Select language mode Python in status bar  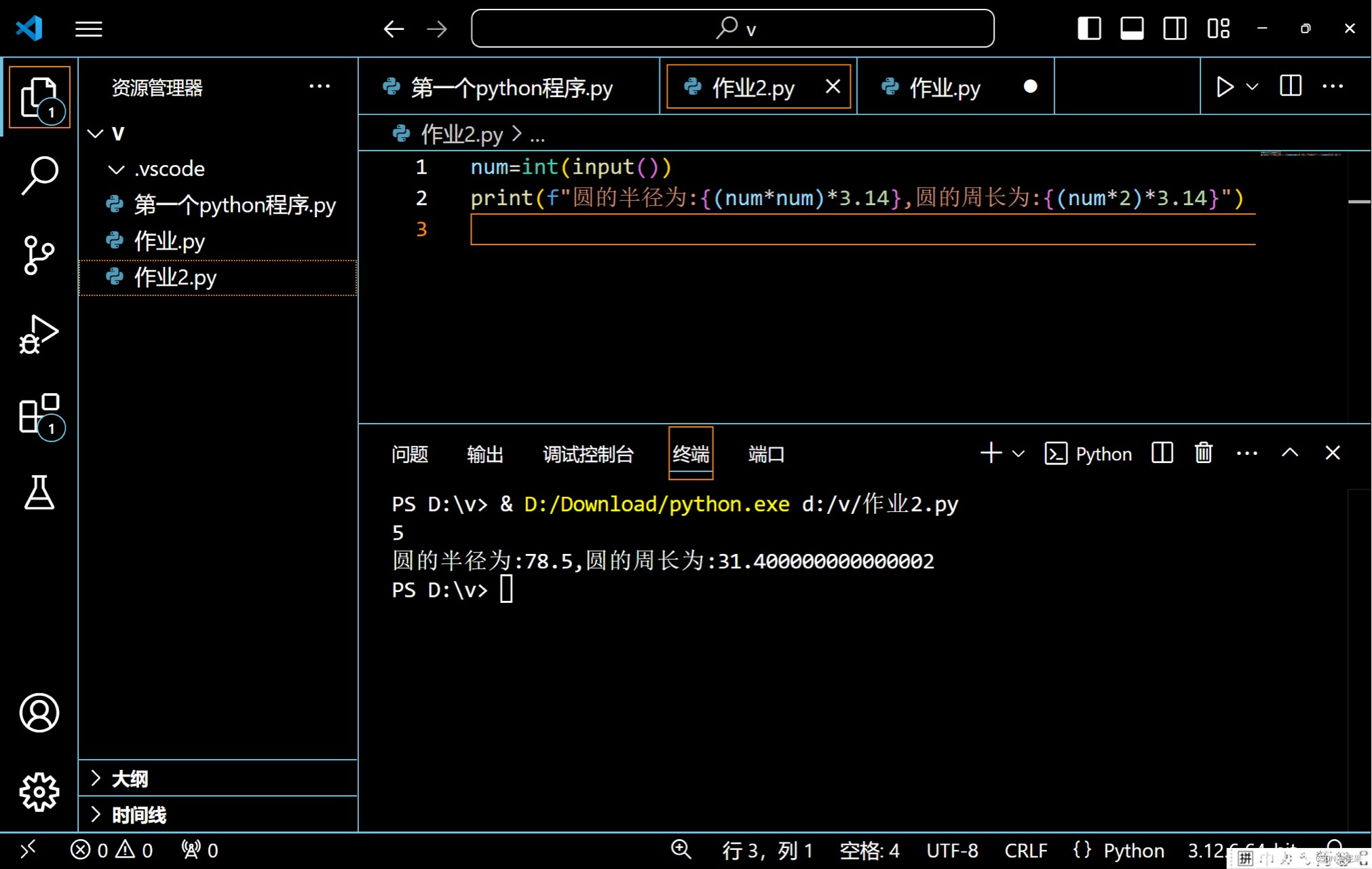1133,850
